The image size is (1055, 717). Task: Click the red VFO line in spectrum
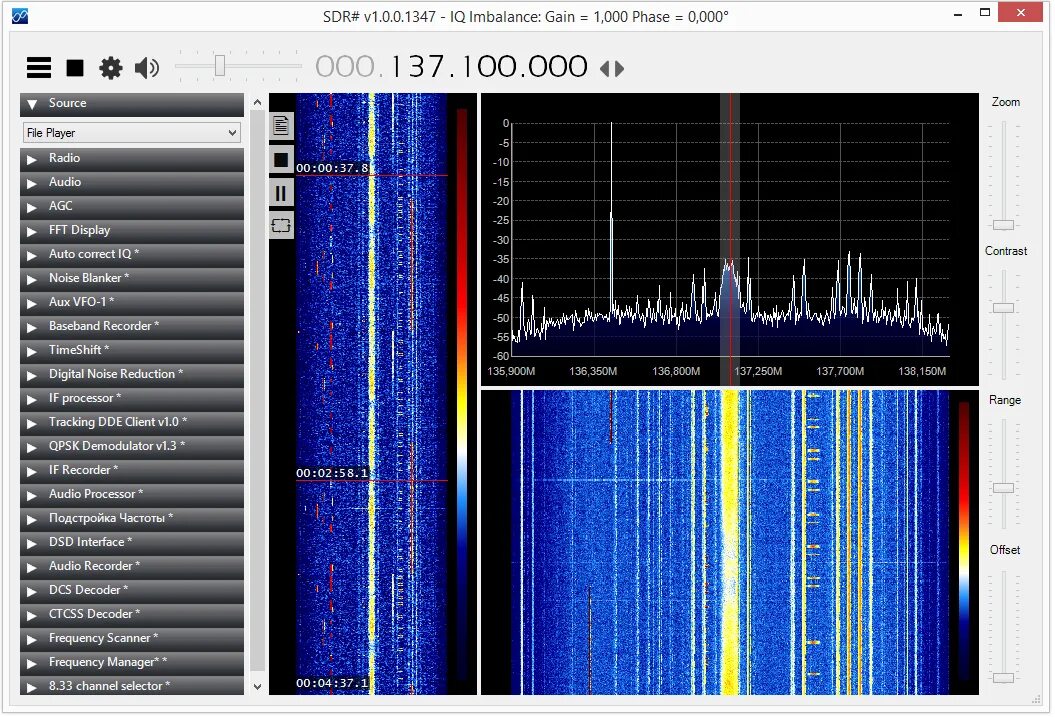730,239
